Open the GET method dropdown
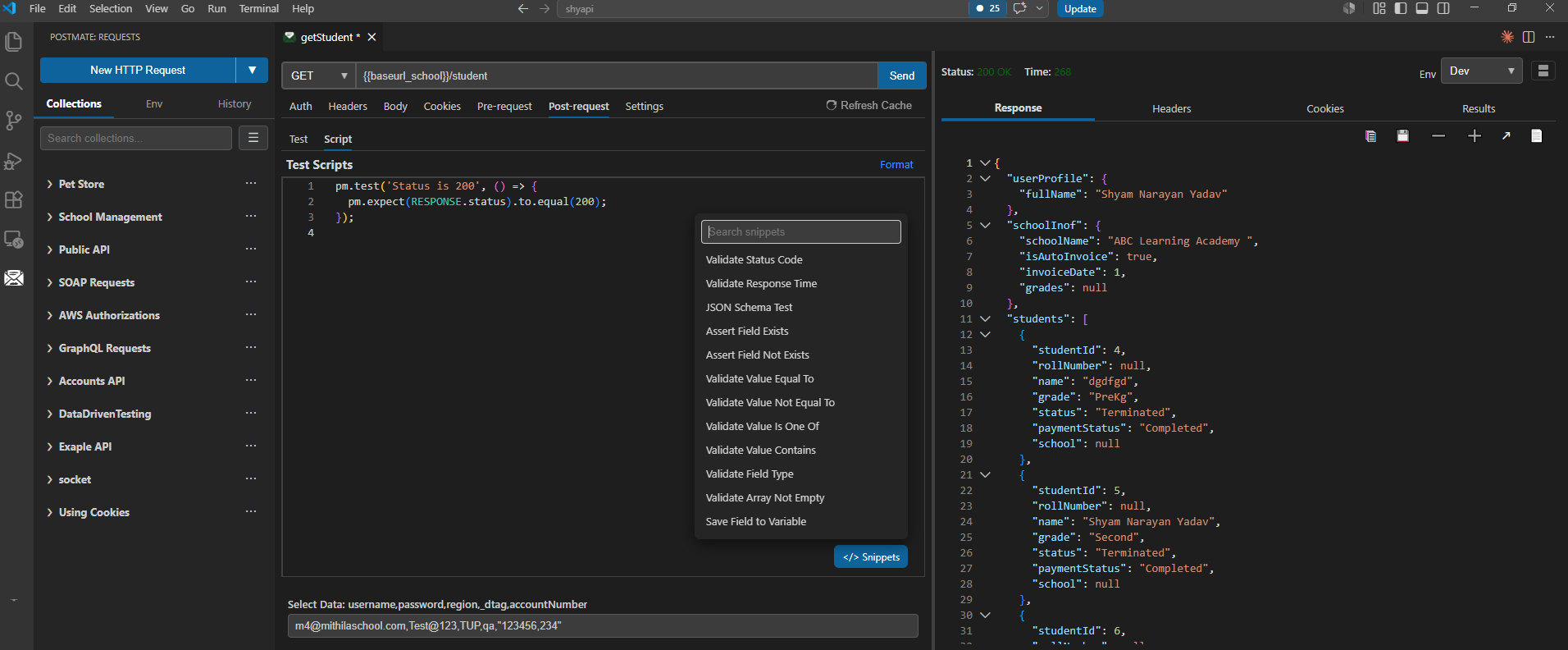Viewport: 1568px width, 650px height. coord(319,76)
